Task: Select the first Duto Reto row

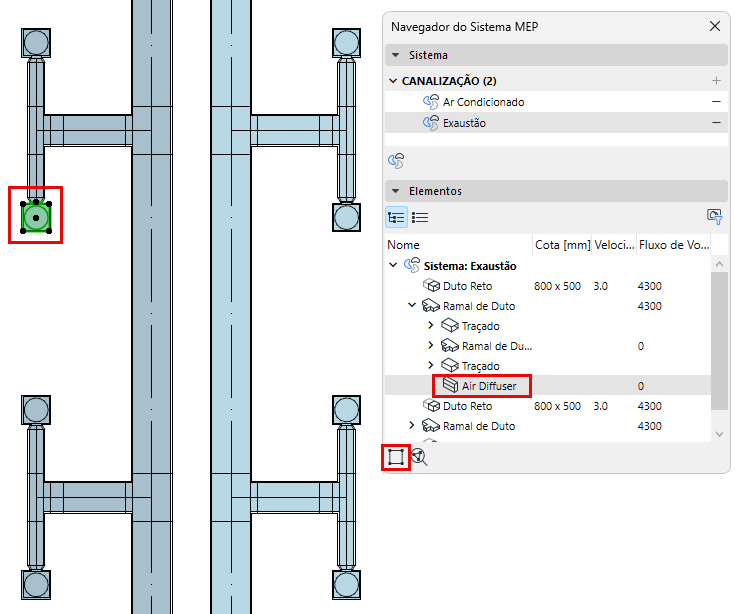Action: tap(548, 286)
